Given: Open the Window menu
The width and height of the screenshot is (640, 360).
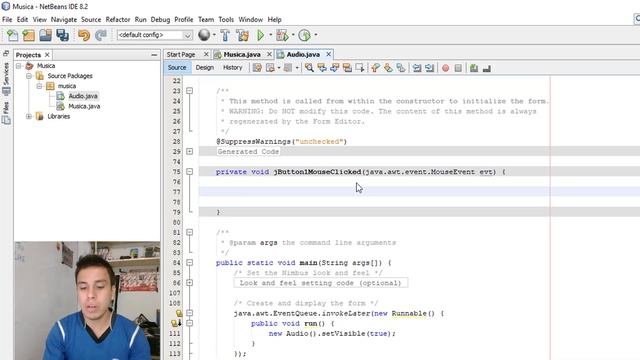Looking at the screenshot, I should pos(251,20).
